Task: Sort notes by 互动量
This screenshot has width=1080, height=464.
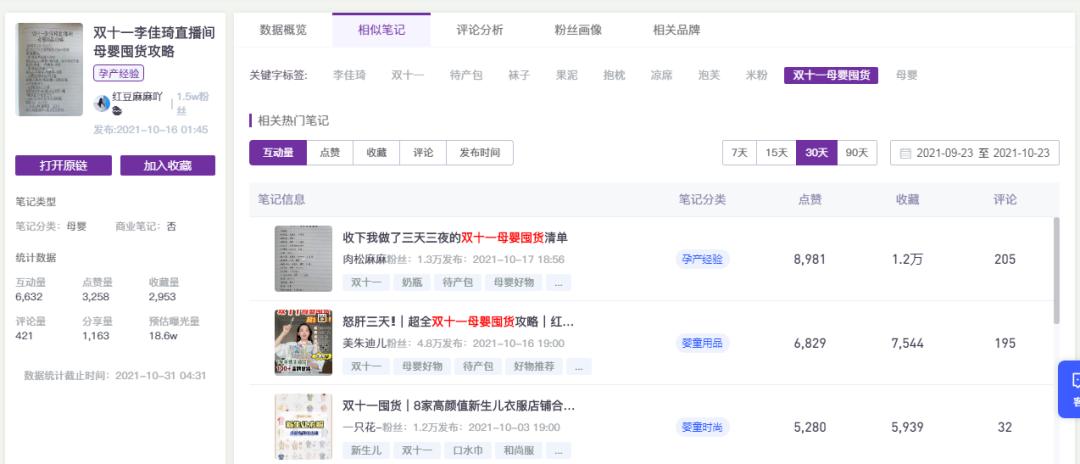Action: 278,153
